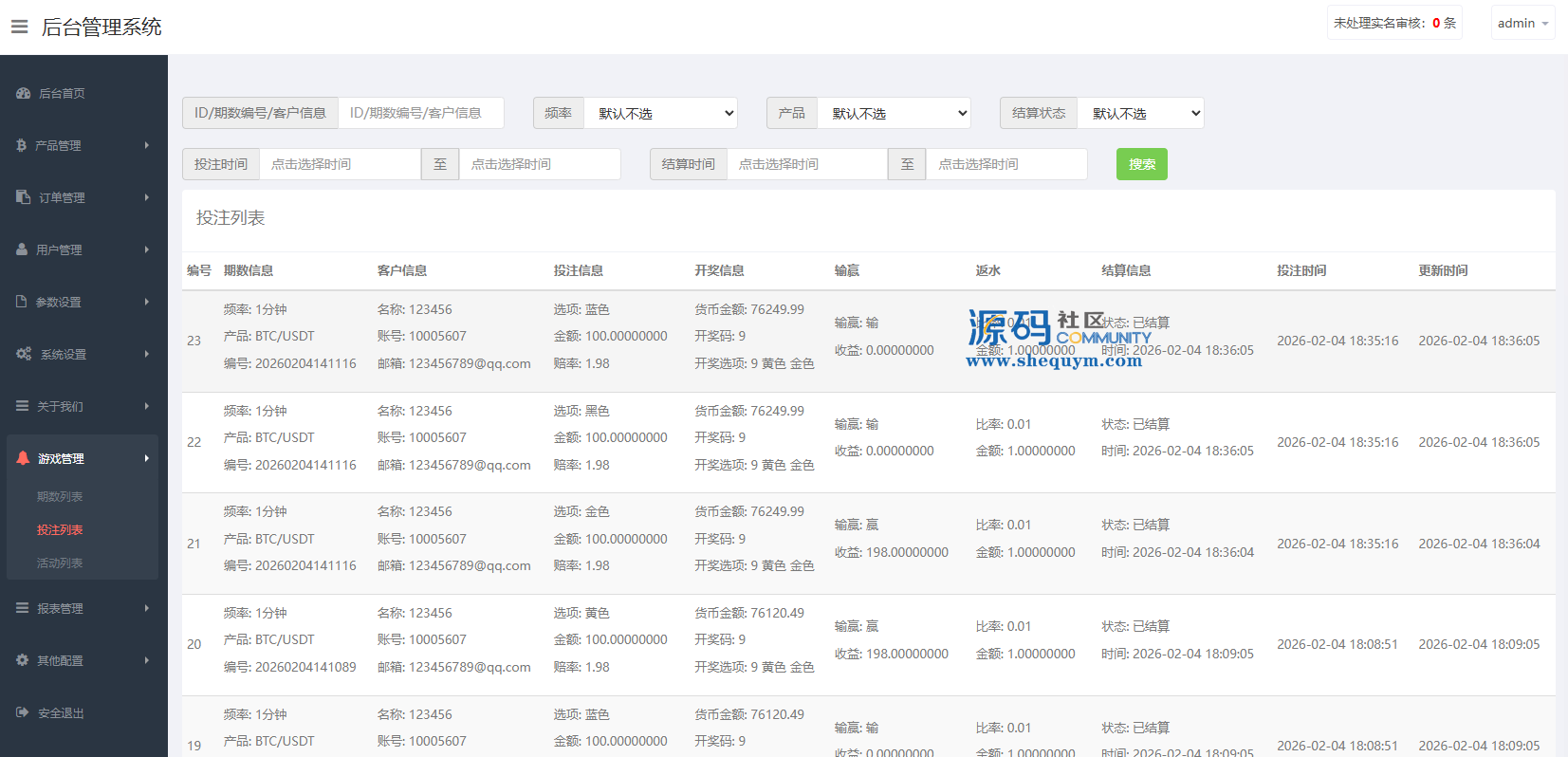Open the 结算状态 dropdown
Viewport: 1568px width, 757px height.
click(x=1140, y=113)
